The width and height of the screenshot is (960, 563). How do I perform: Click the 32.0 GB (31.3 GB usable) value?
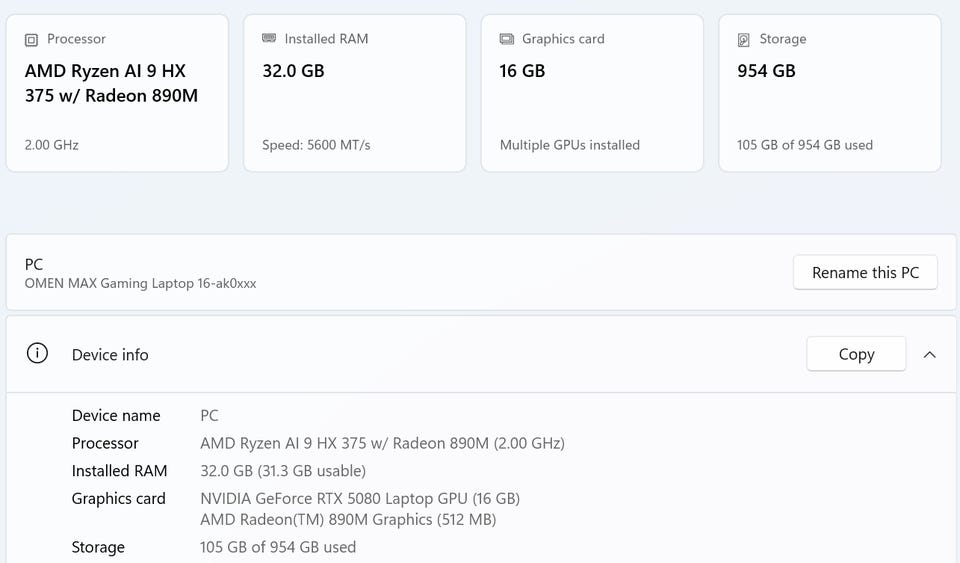click(x=283, y=471)
